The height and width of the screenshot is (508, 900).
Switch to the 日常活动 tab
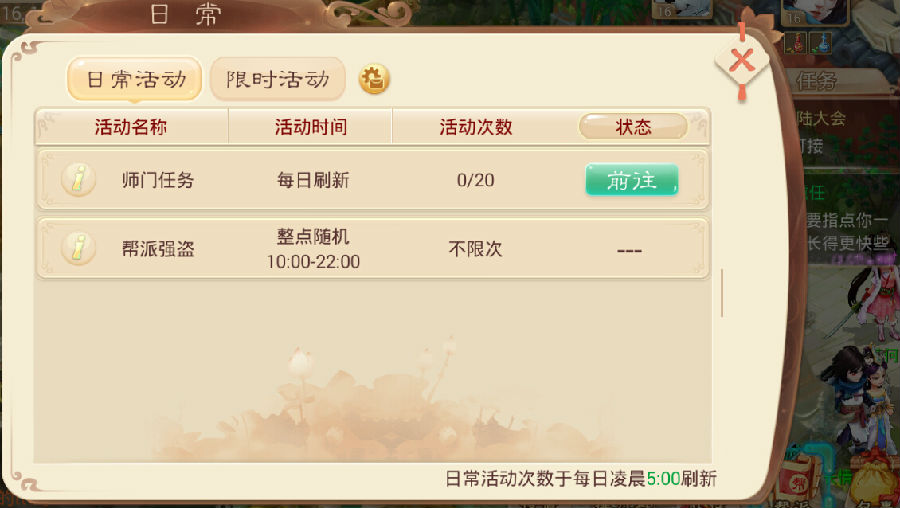point(135,79)
